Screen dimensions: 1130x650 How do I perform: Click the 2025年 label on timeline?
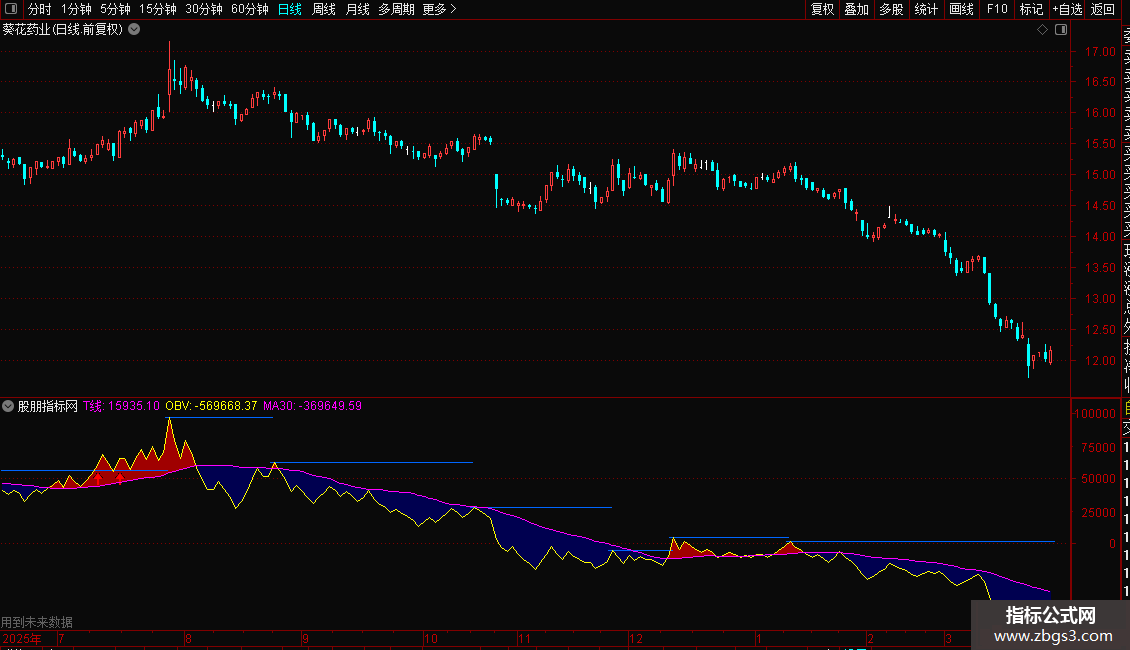22,638
